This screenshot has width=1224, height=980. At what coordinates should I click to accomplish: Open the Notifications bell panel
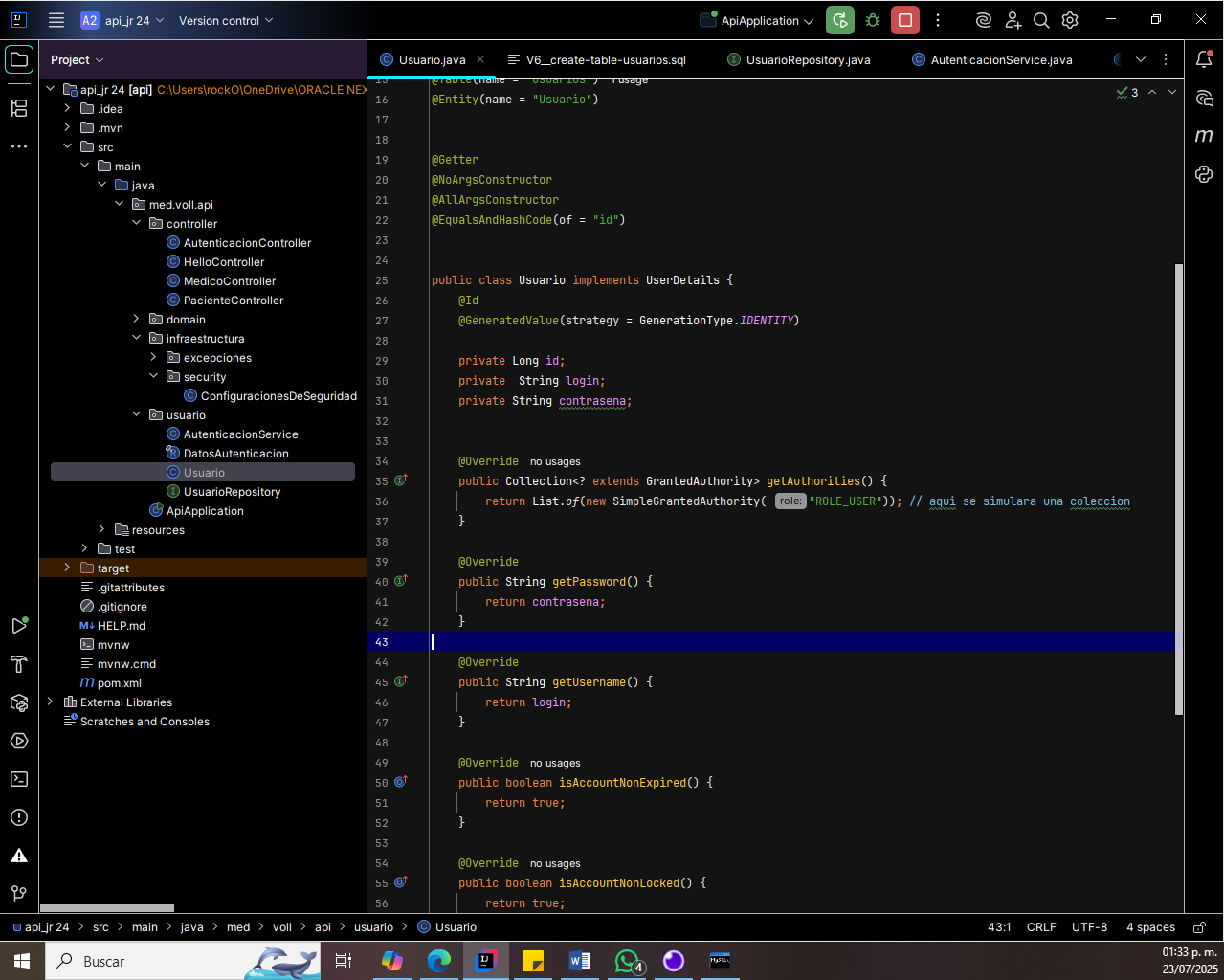[x=1204, y=59]
